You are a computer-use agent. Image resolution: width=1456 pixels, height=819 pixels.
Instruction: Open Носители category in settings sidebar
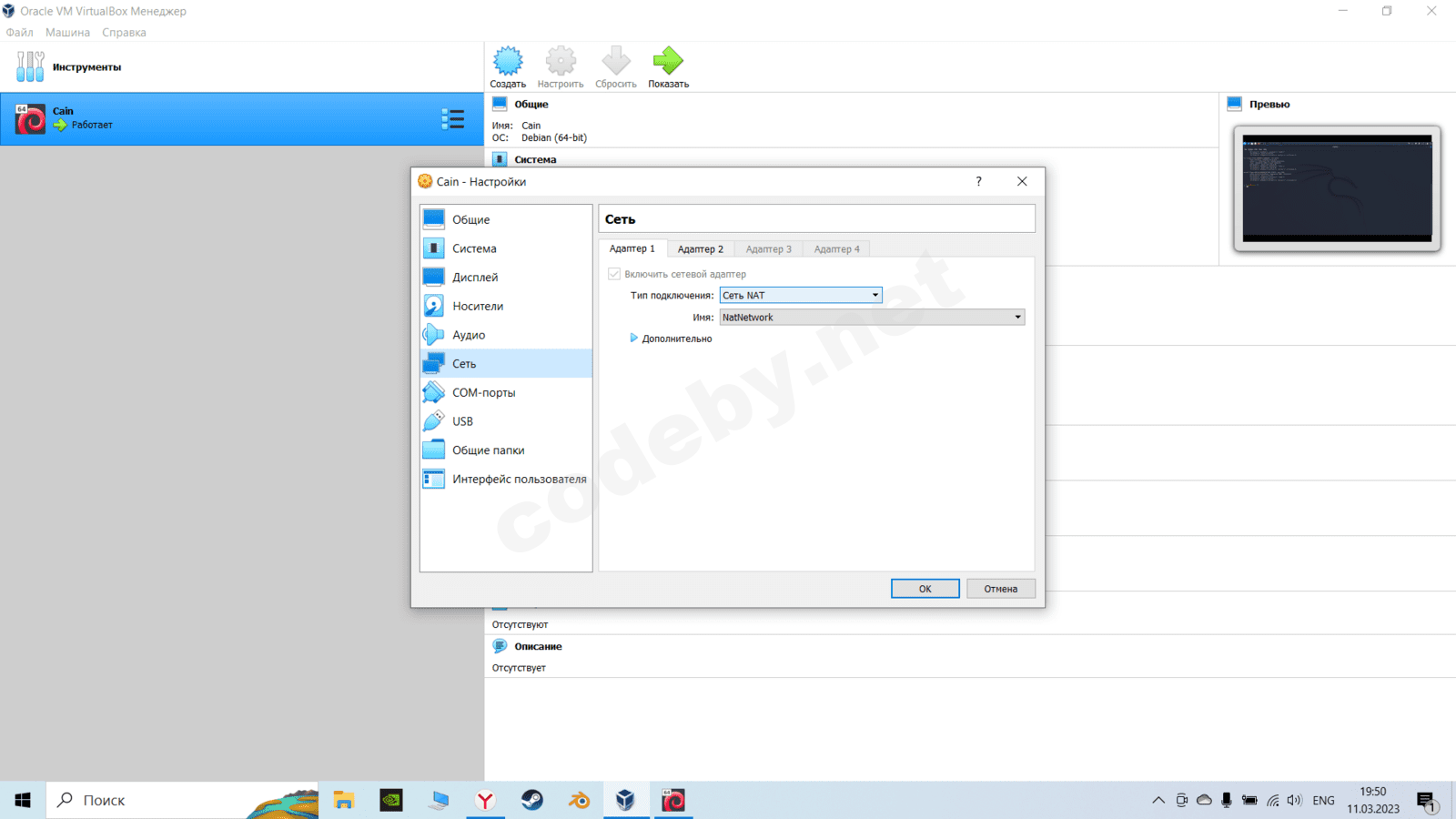(x=506, y=306)
